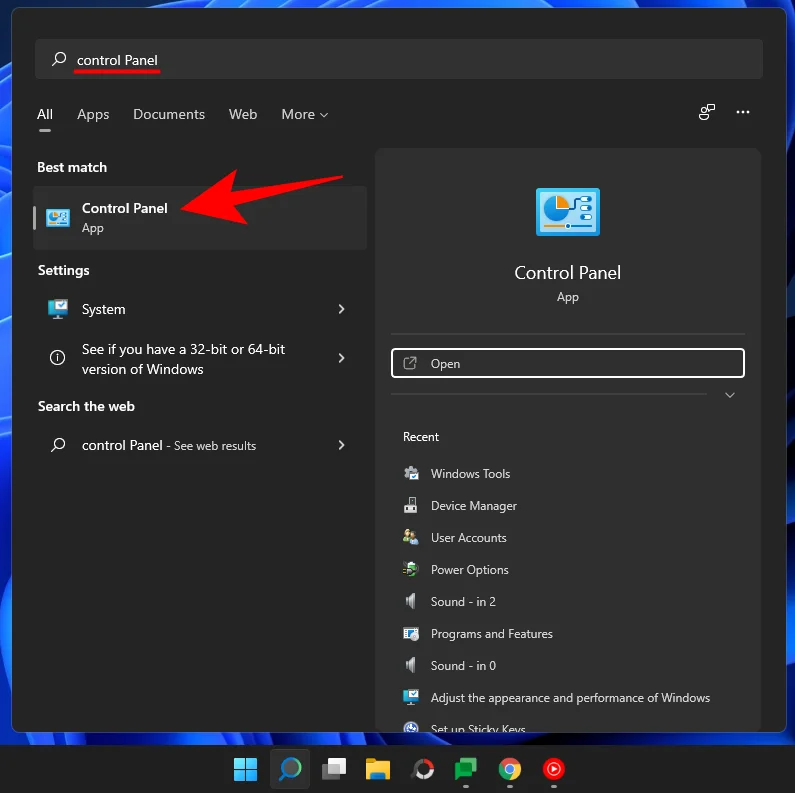795x793 pixels.
Task: Switch to the Apps filter tab
Action: click(93, 114)
